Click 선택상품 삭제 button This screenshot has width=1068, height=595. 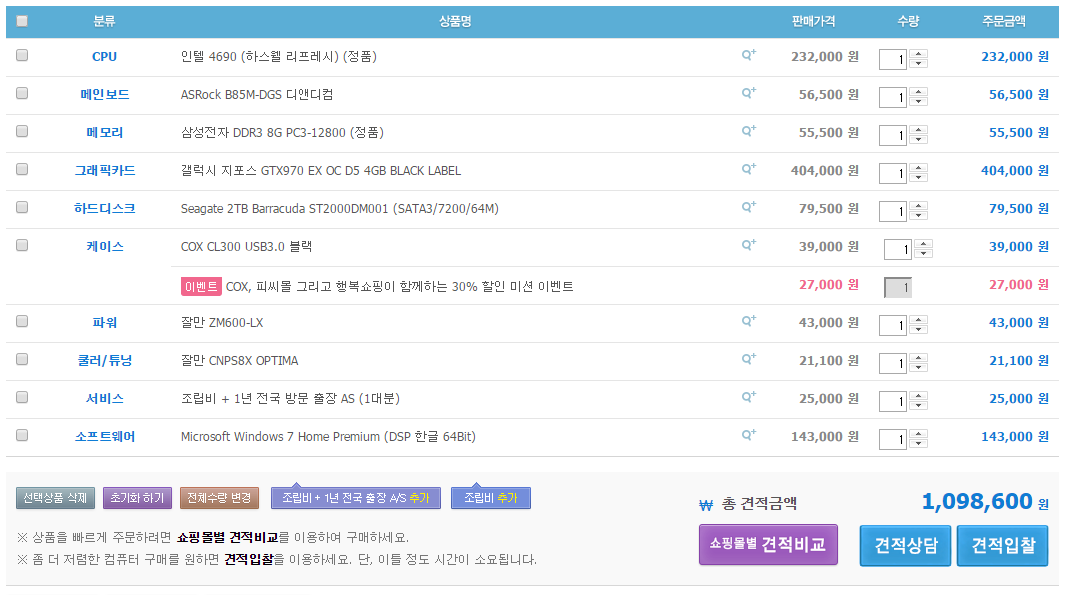55,498
